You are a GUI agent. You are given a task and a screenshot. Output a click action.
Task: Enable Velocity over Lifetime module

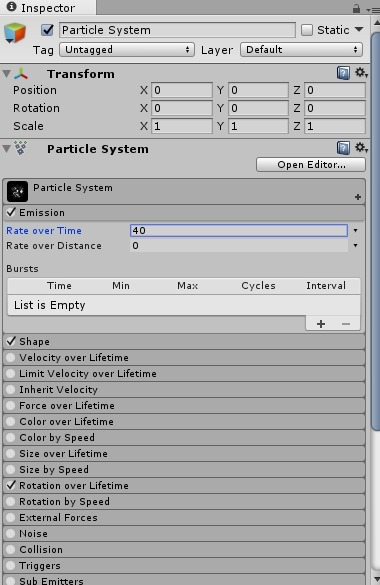tap(11, 357)
